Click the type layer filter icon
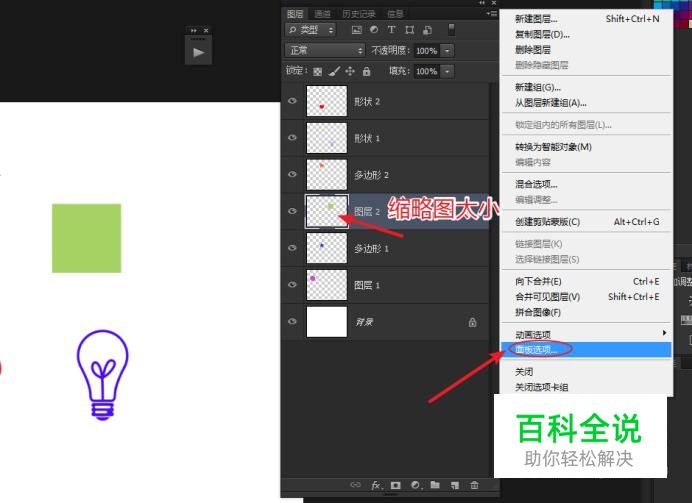Image resolution: width=692 pixels, height=503 pixels. pyautogui.click(x=391, y=30)
